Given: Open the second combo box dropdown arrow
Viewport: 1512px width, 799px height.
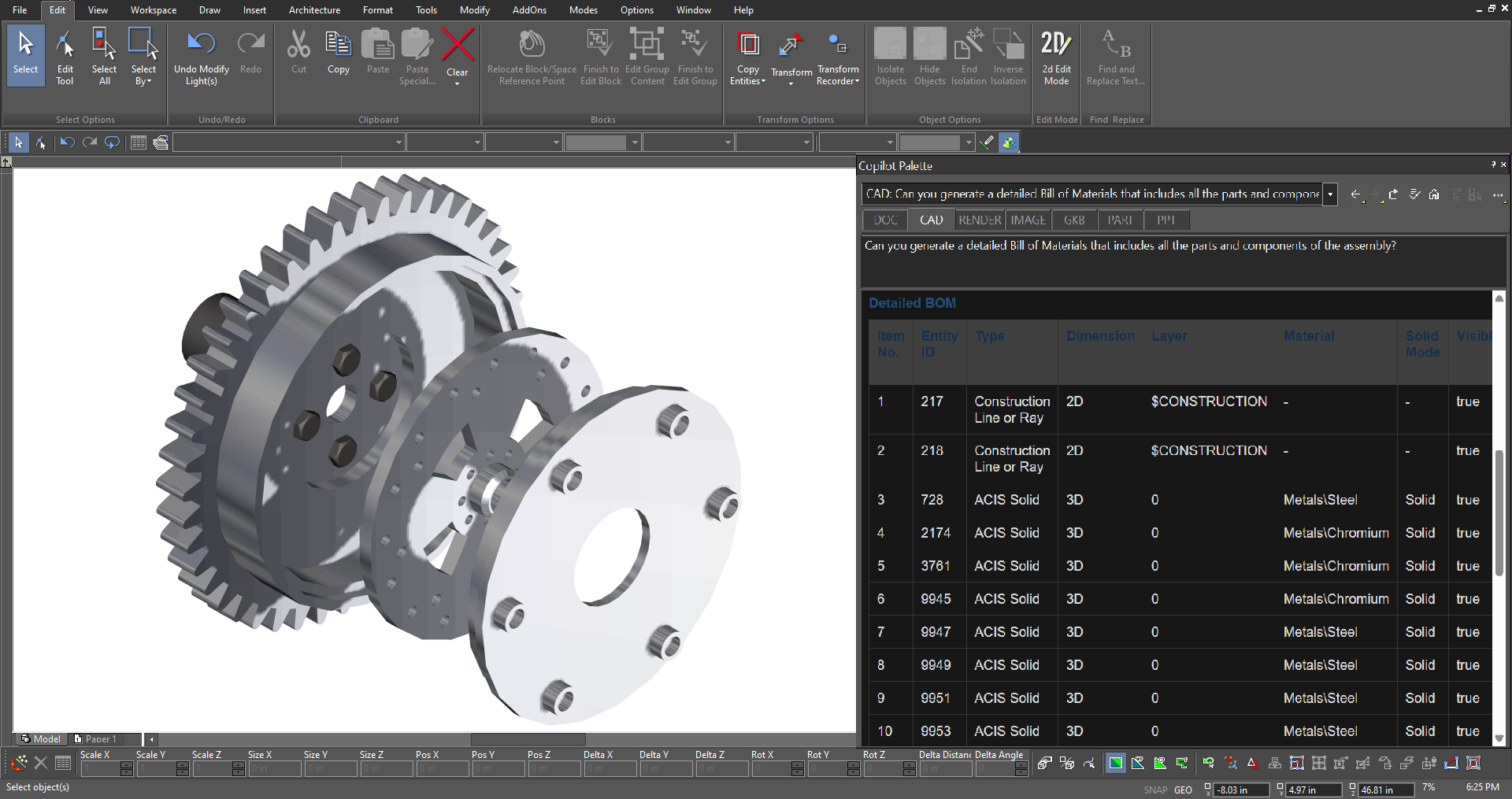Looking at the screenshot, I should pyautogui.click(x=477, y=142).
